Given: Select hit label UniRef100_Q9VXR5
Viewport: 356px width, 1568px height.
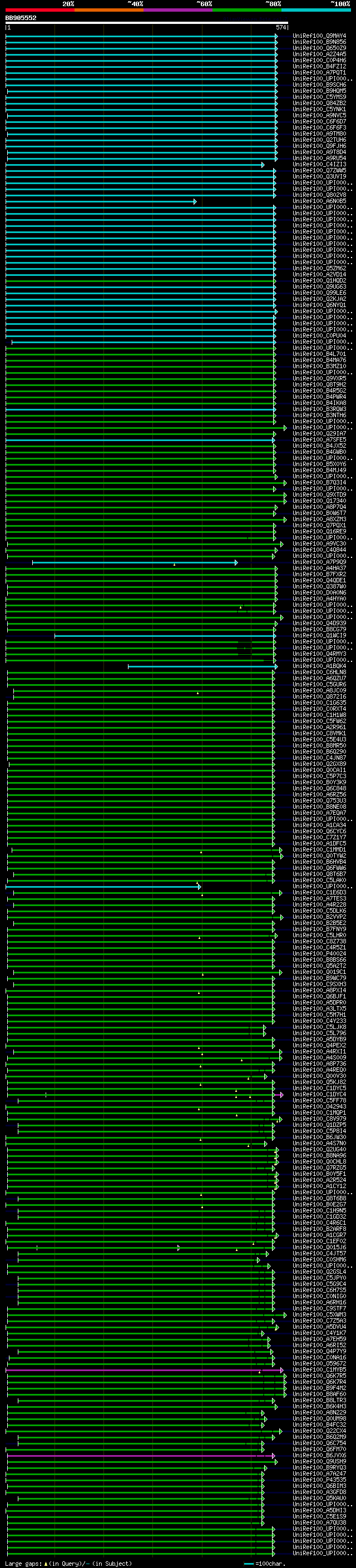Looking at the screenshot, I should click(319, 379).
